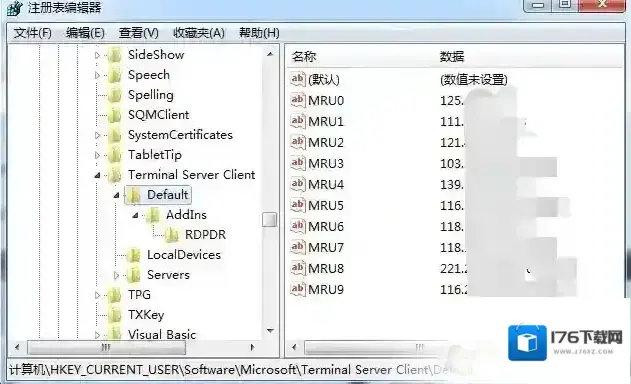Viewport: 631px width, 384px height.
Task: Select the Servers key
Action: (168, 275)
